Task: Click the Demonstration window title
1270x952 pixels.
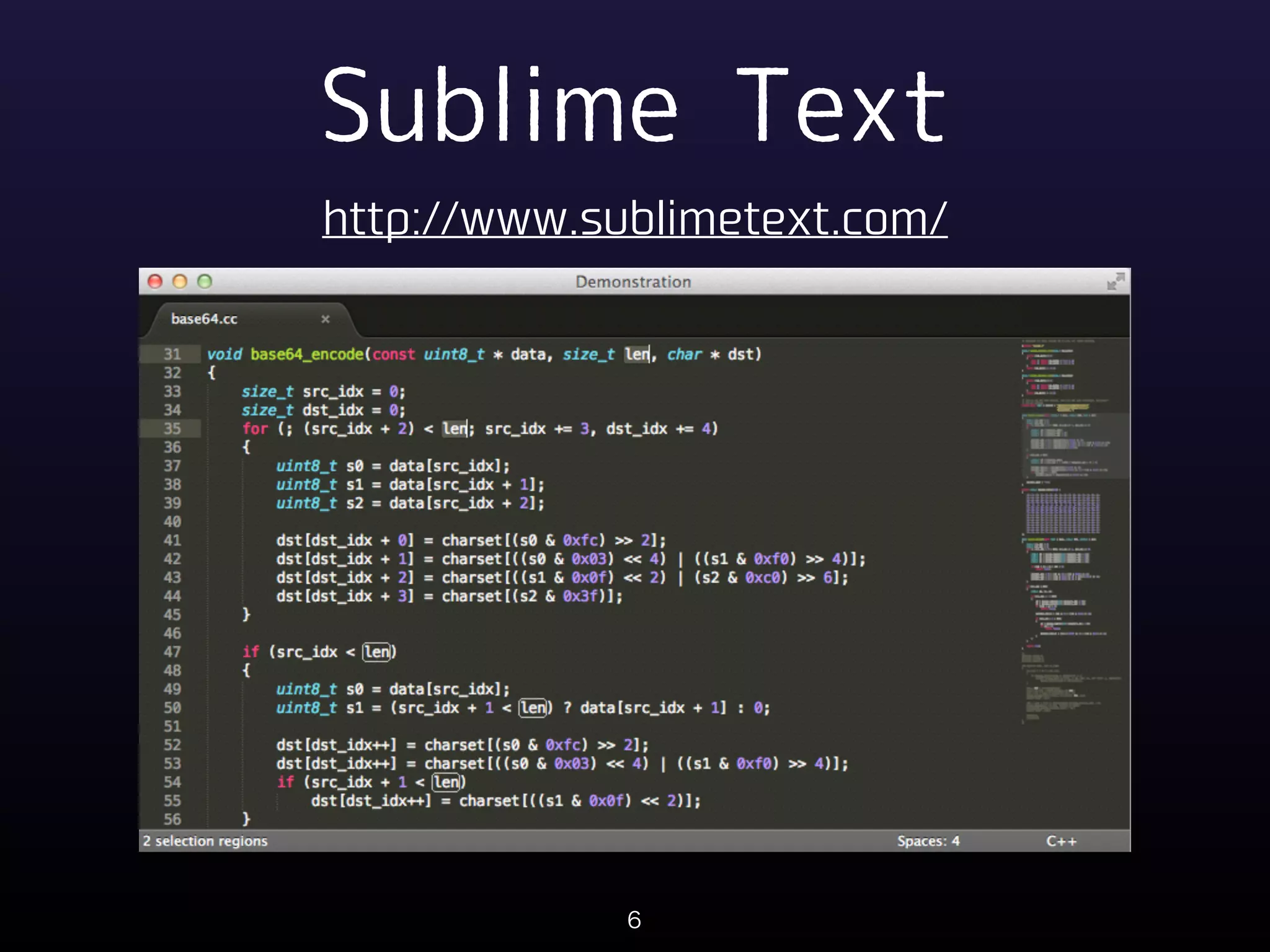Action: coord(633,282)
